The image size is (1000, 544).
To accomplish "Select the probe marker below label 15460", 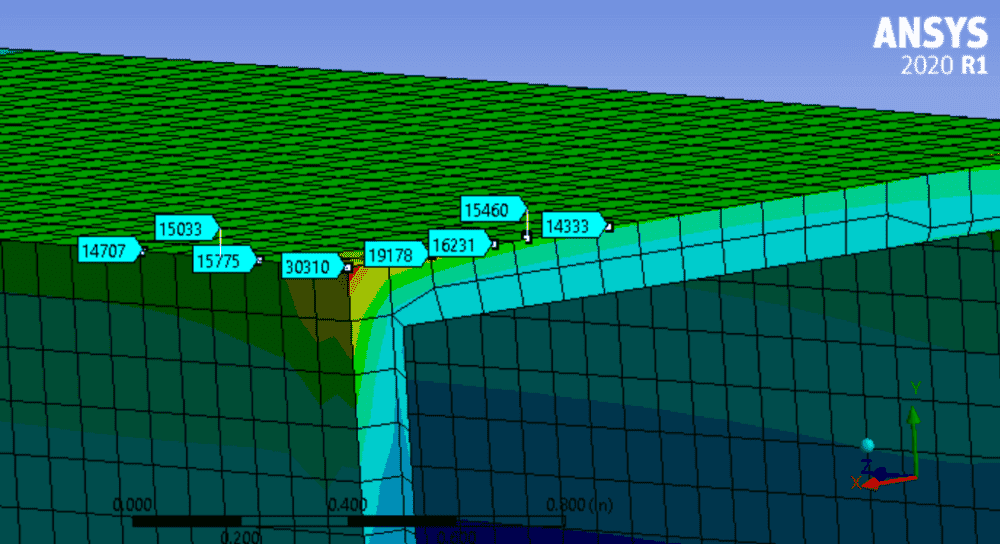I will pos(527,239).
